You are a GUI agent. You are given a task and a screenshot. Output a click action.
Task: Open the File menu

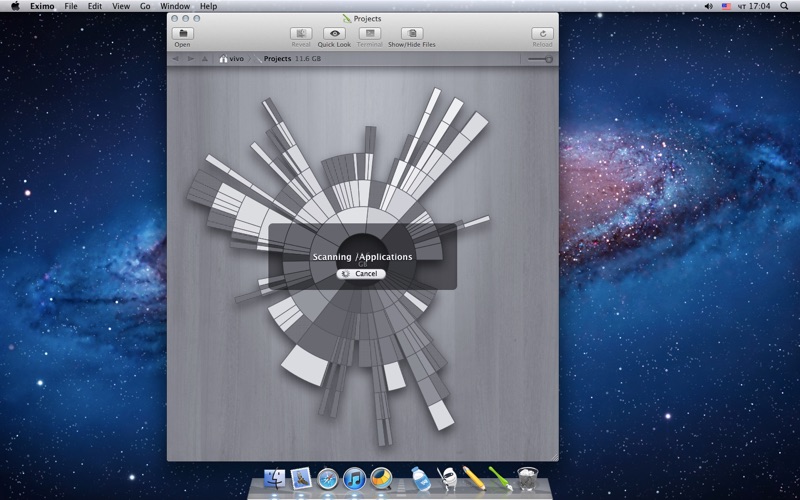click(x=71, y=6)
